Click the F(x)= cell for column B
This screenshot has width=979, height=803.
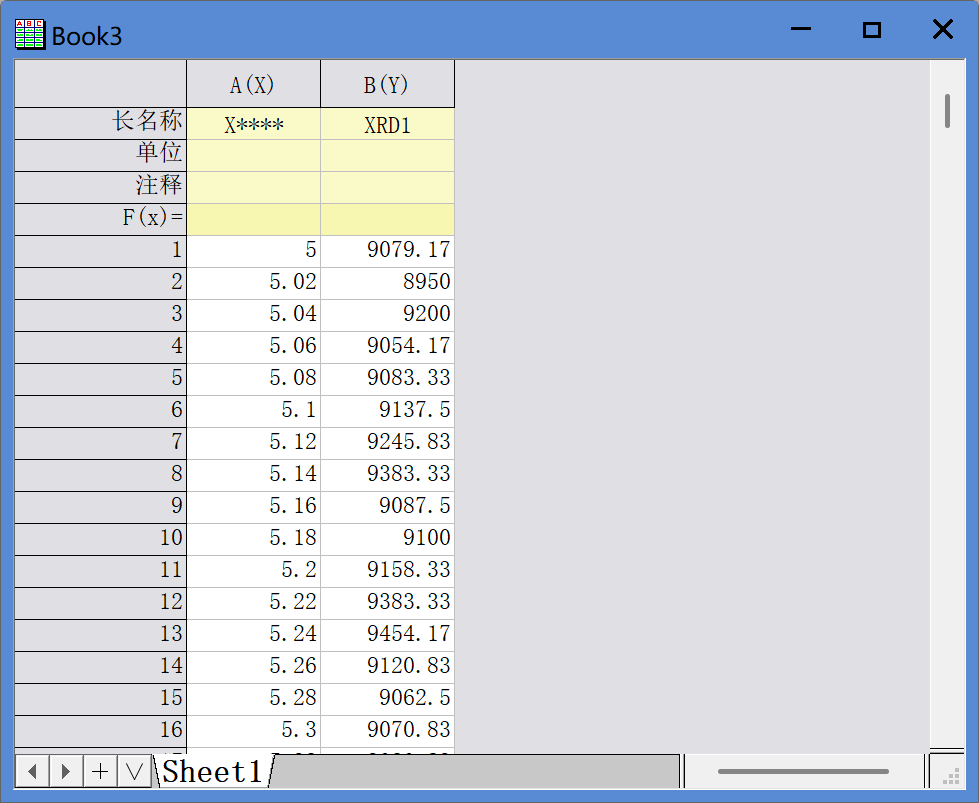pyautogui.click(x=387, y=219)
